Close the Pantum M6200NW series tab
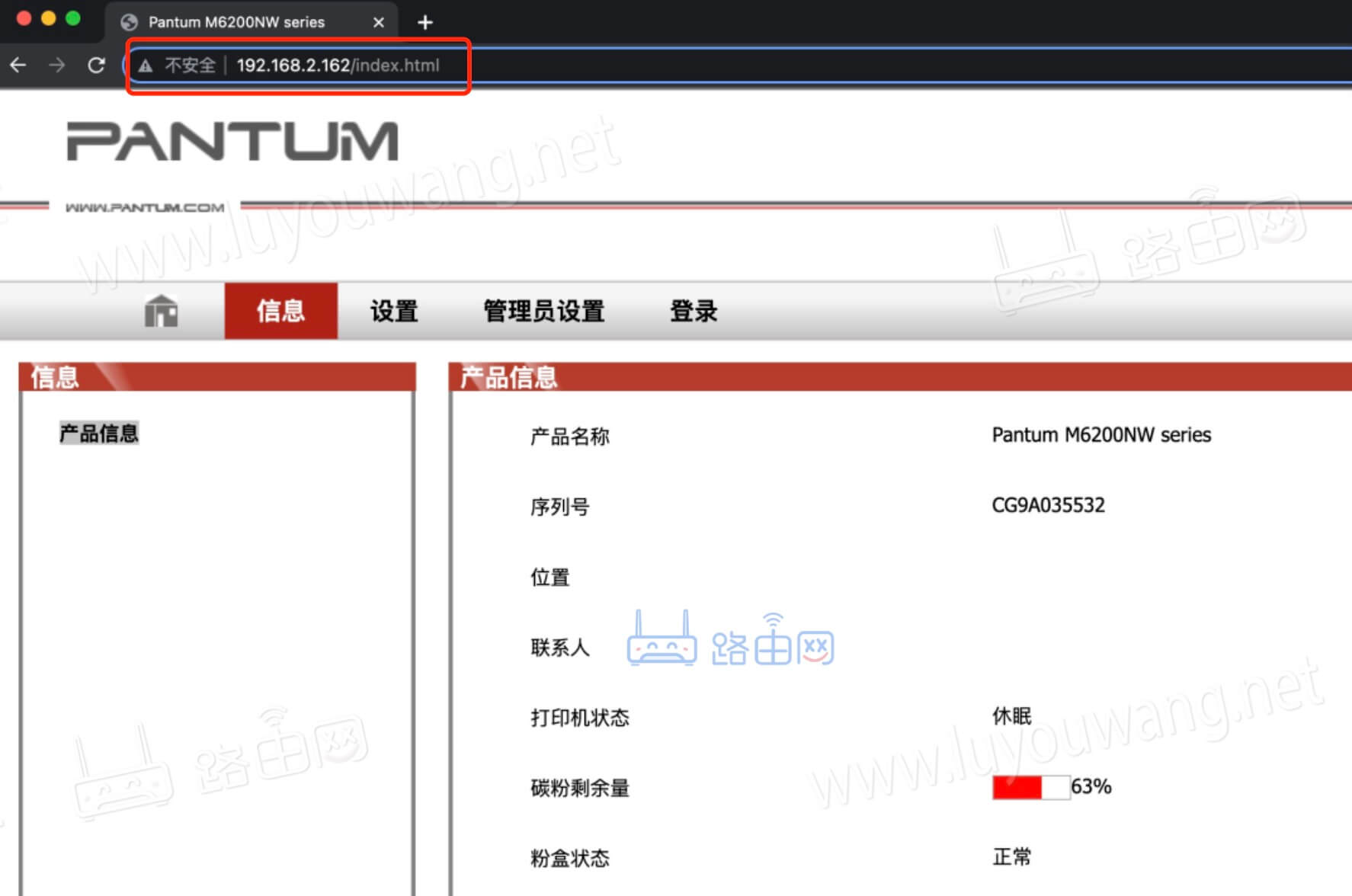Image resolution: width=1352 pixels, height=896 pixels. pos(378,22)
